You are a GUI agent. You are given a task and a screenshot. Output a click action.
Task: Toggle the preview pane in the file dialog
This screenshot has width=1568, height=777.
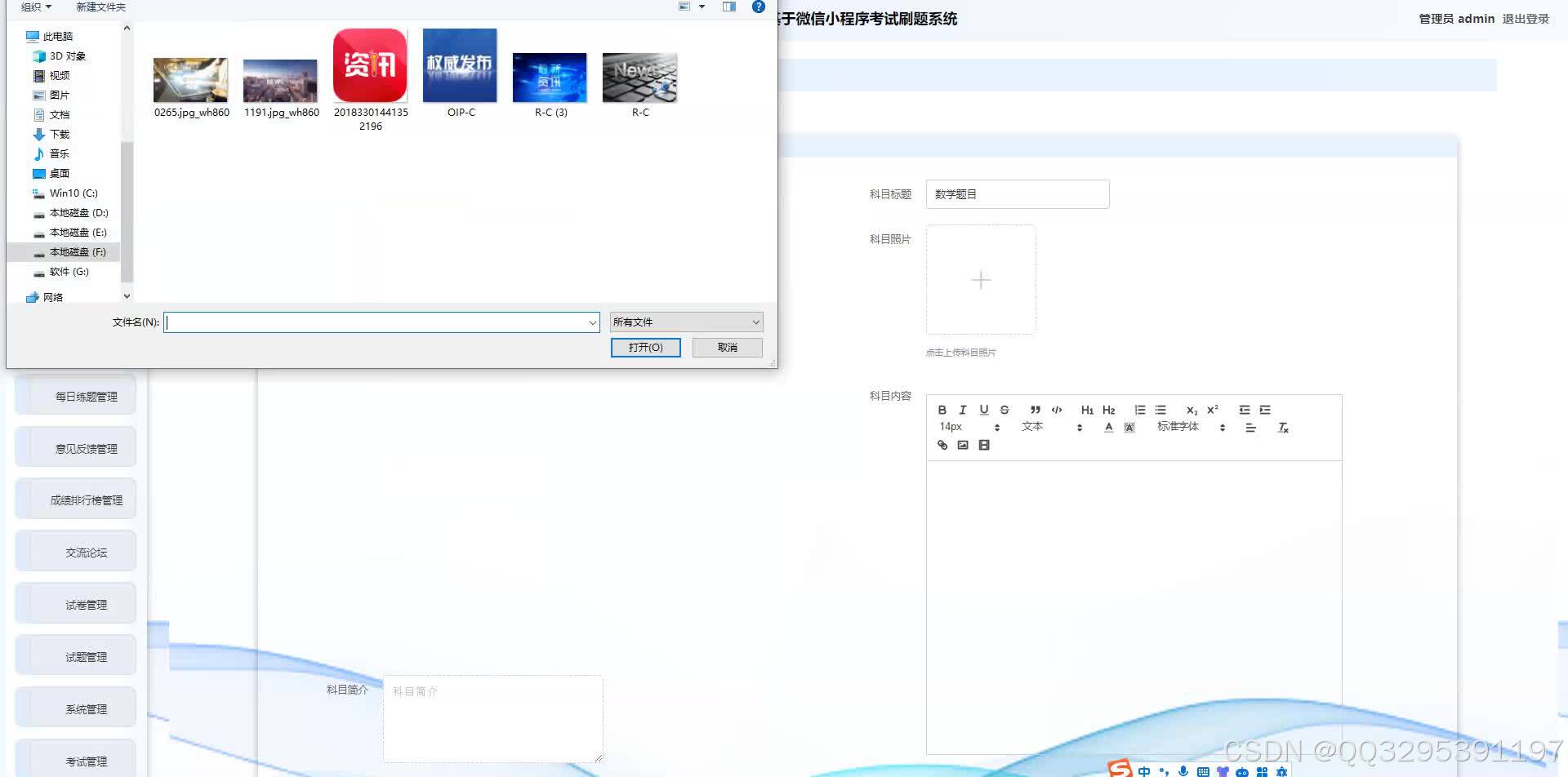728,7
